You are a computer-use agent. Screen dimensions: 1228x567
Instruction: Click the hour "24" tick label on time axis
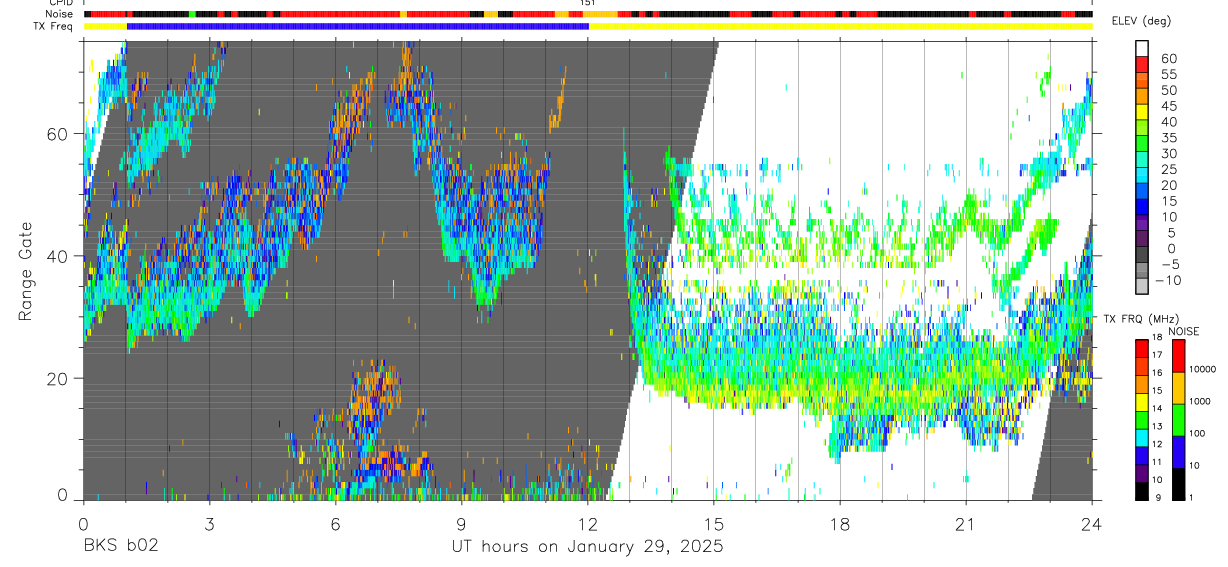1092,523
